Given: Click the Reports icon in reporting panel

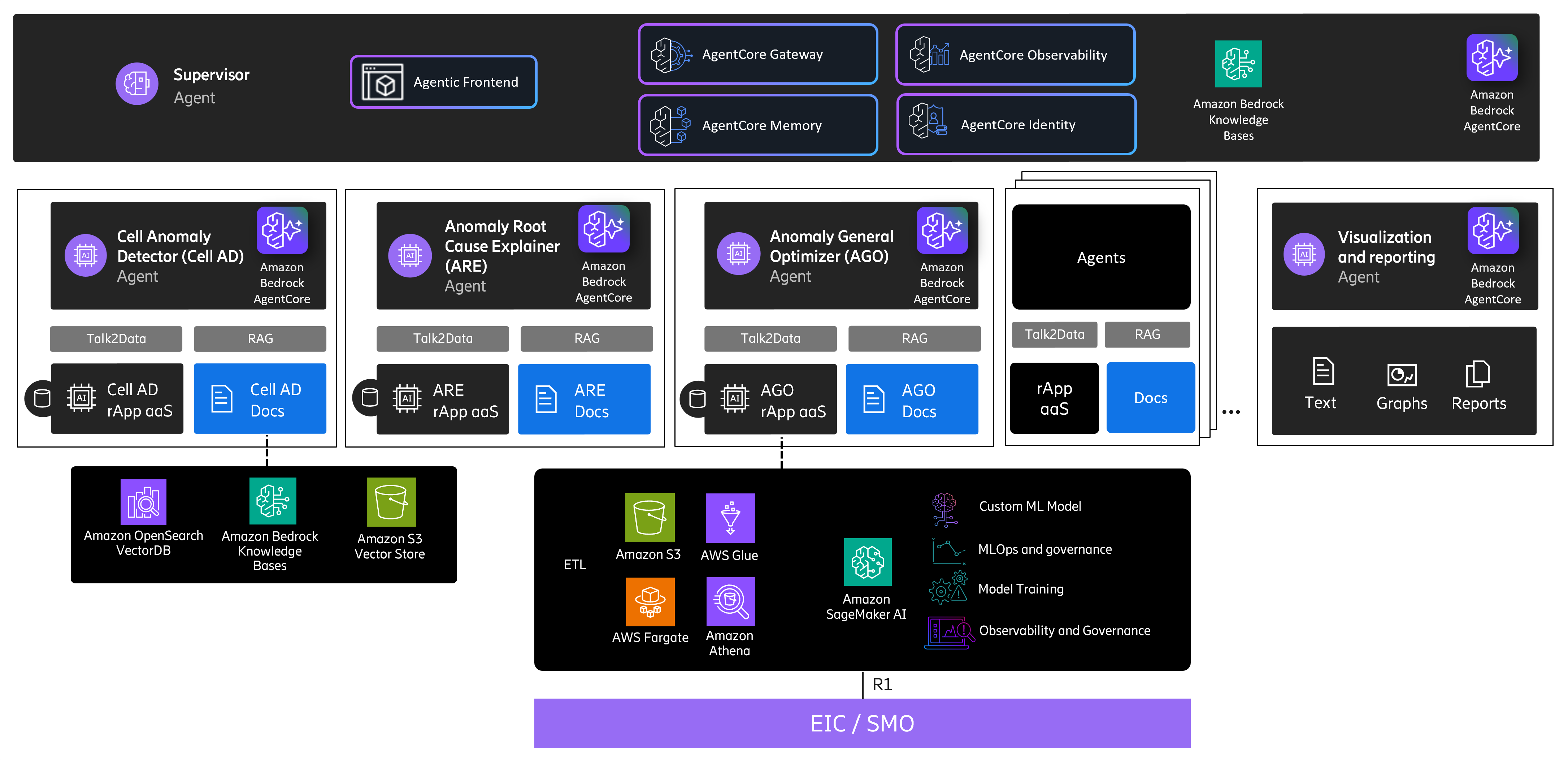Looking at the screenshot, I should tap(1478, 374).
